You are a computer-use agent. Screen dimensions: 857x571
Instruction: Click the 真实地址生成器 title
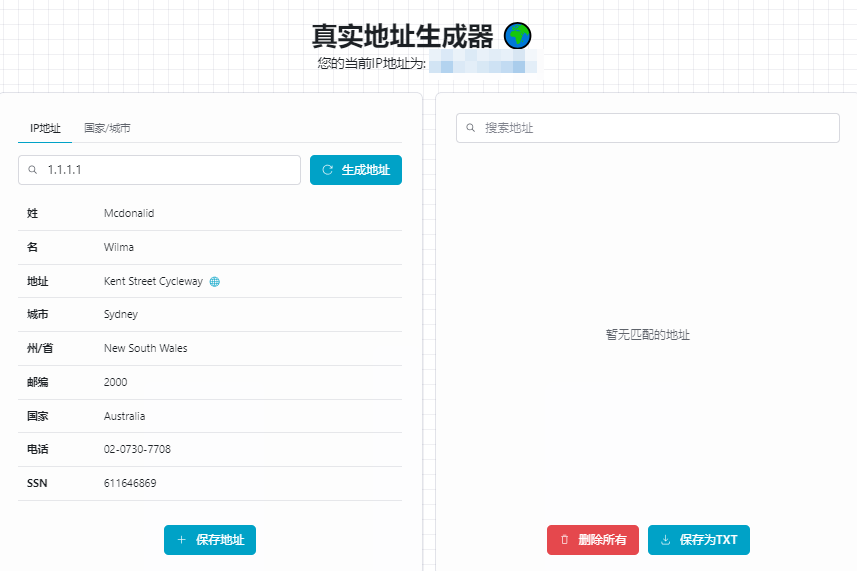click(x=403, y=36)
